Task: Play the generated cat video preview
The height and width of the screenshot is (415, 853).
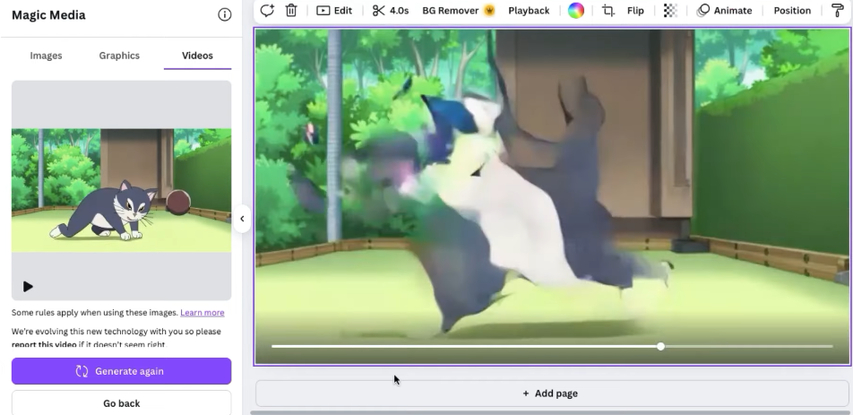Action: coord(28,286)
